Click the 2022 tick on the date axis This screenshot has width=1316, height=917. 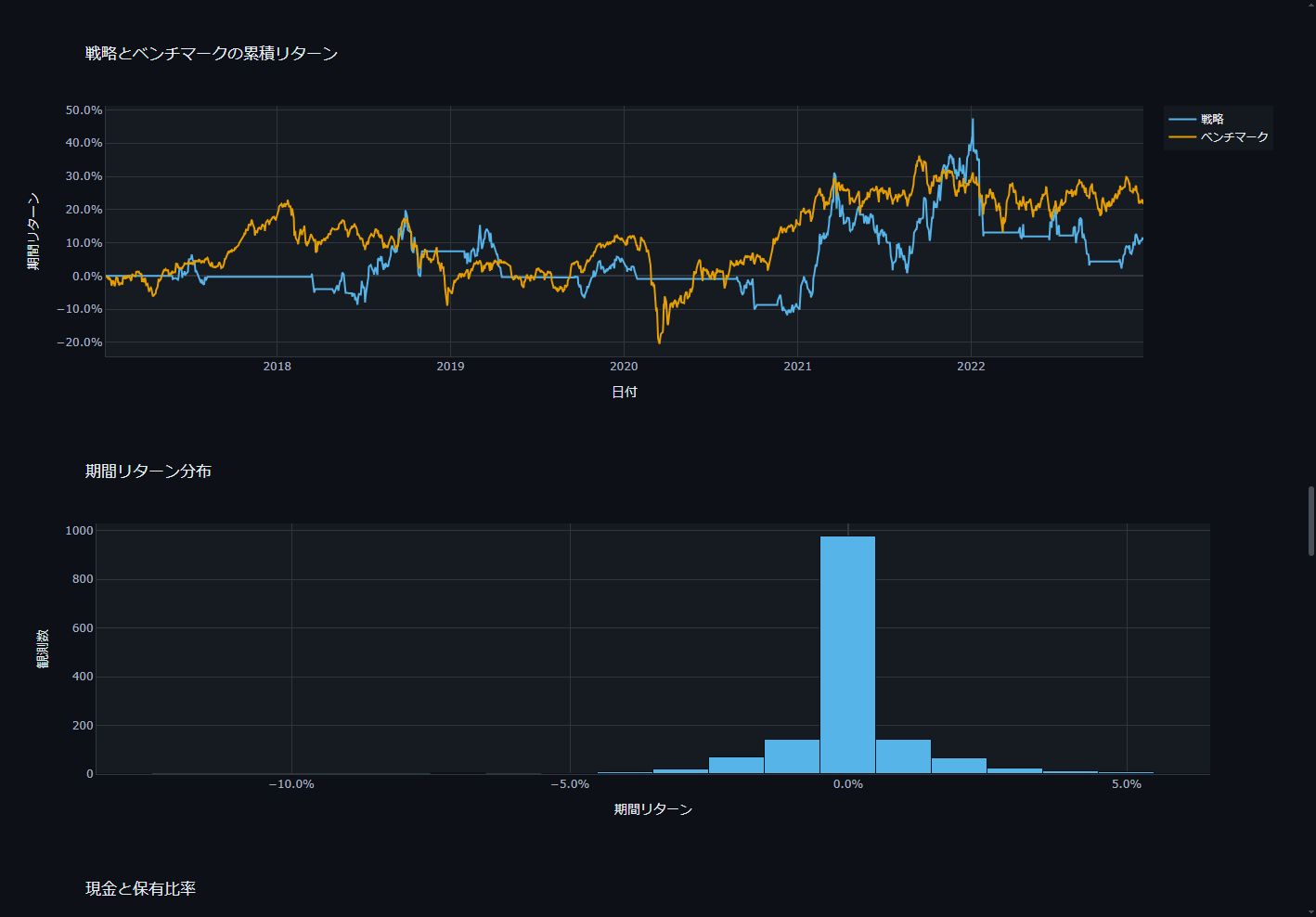(x=971, y=367)
